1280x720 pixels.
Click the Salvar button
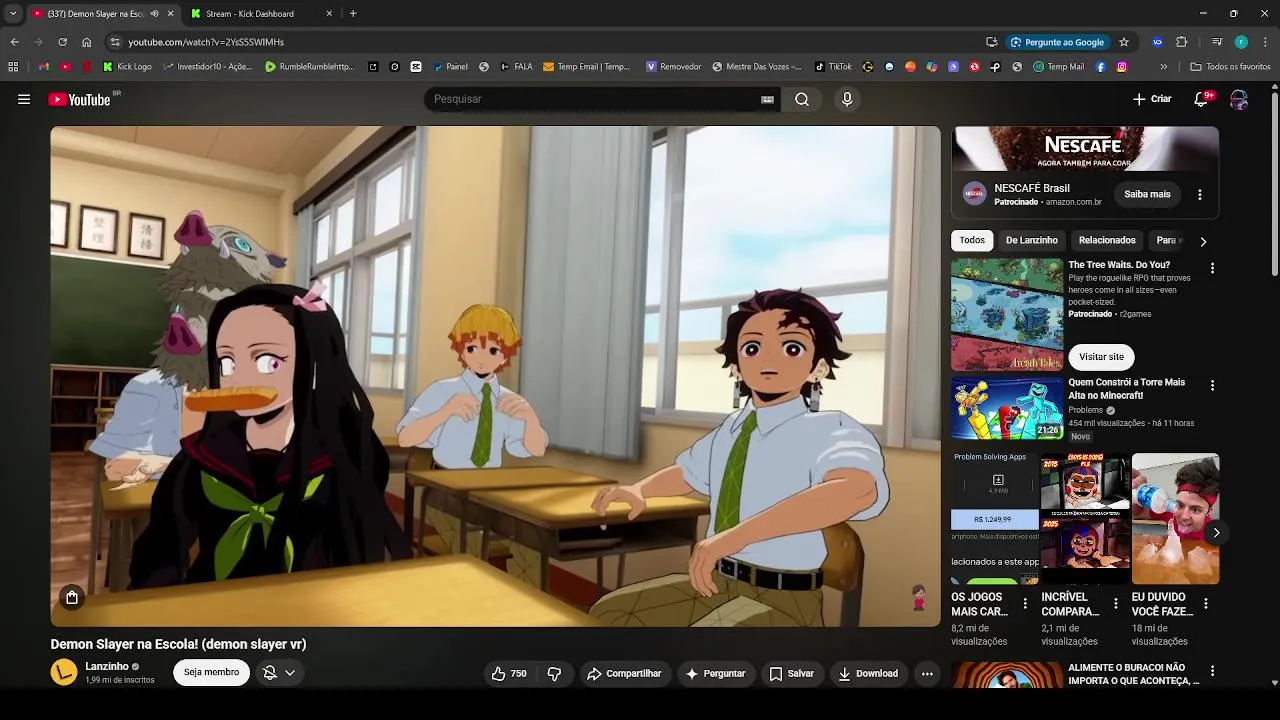coord(791,673)
